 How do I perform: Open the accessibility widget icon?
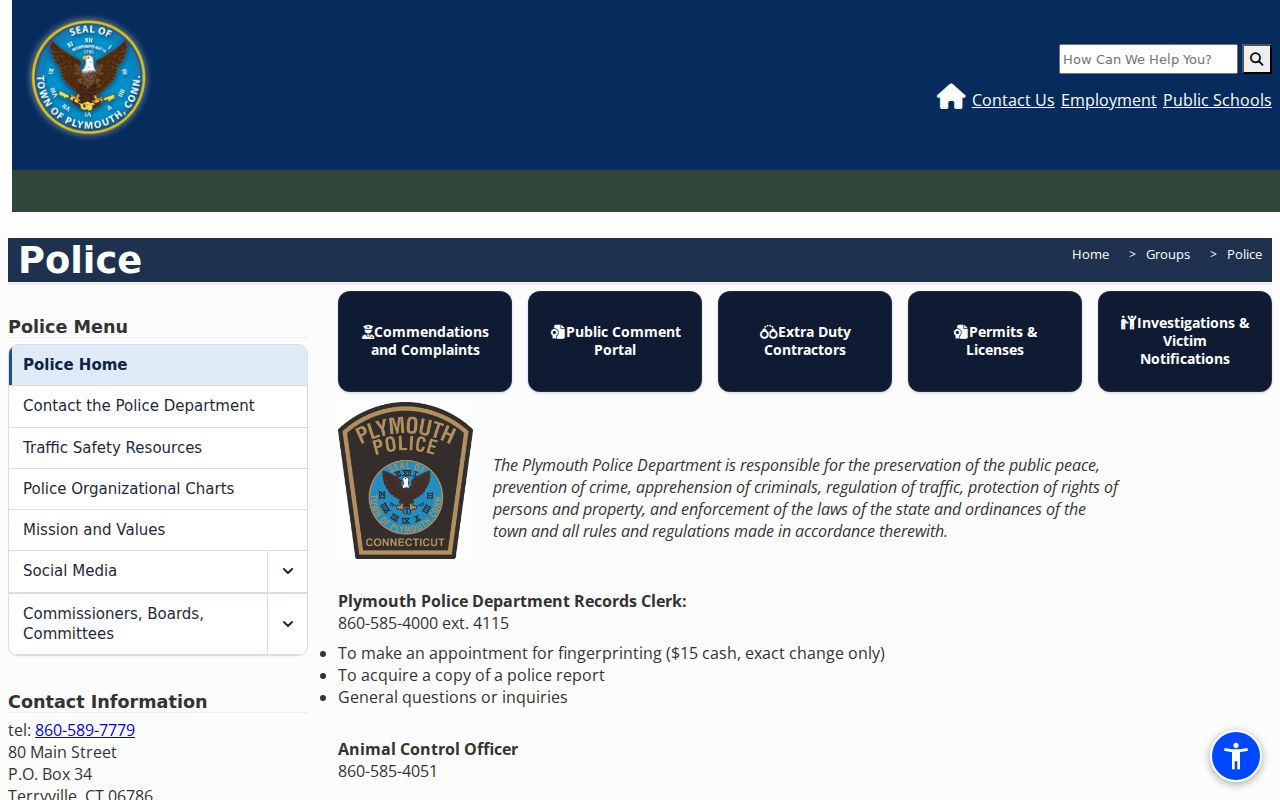(x=1236, y=756)
